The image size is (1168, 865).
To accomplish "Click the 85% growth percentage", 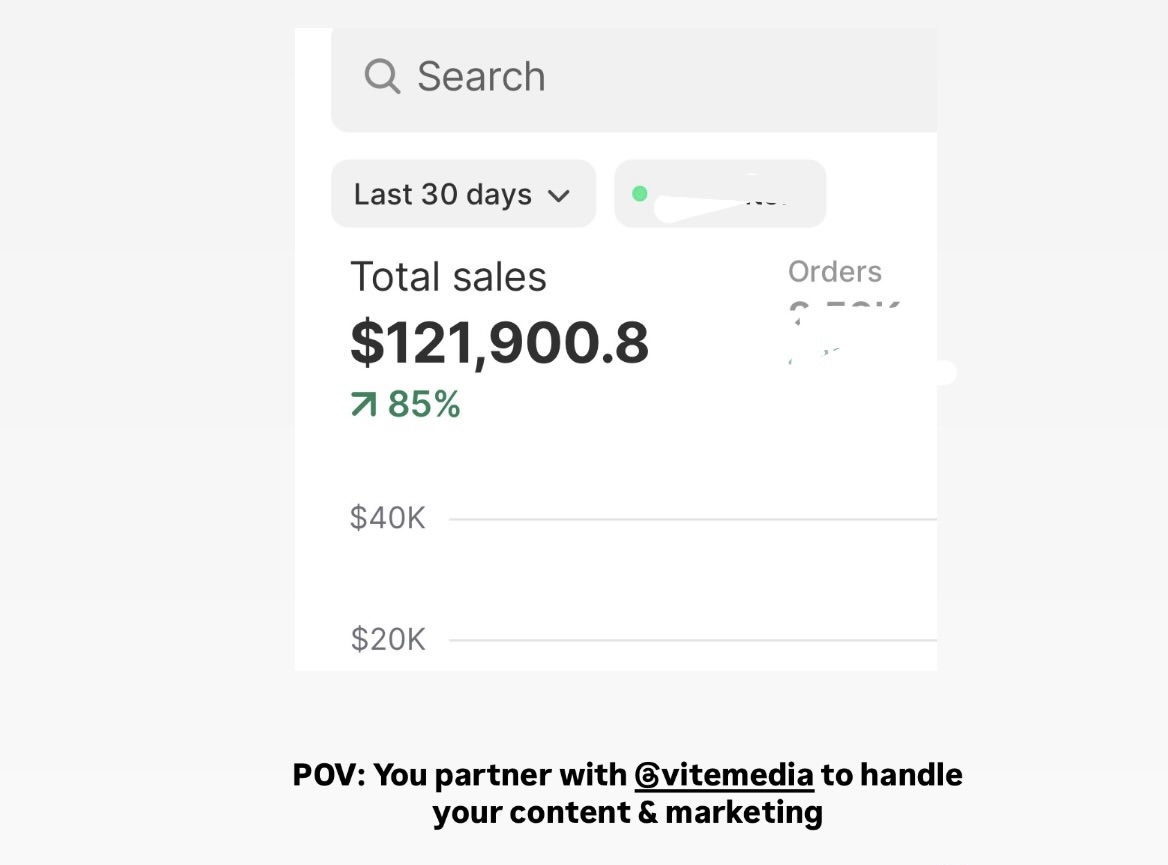I will (x=424, y=405).
